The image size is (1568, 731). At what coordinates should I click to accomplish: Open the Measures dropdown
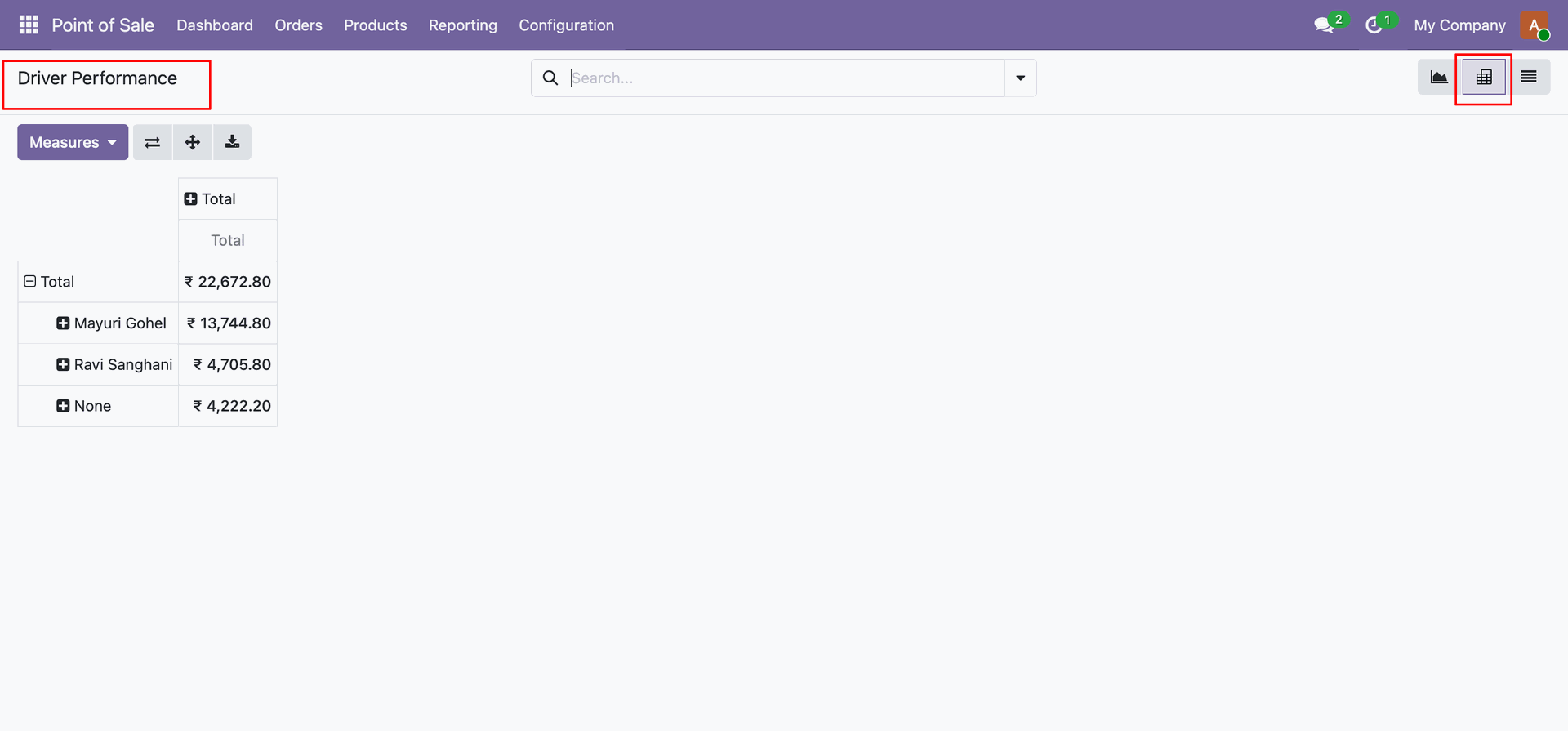(x=73, y=142)
